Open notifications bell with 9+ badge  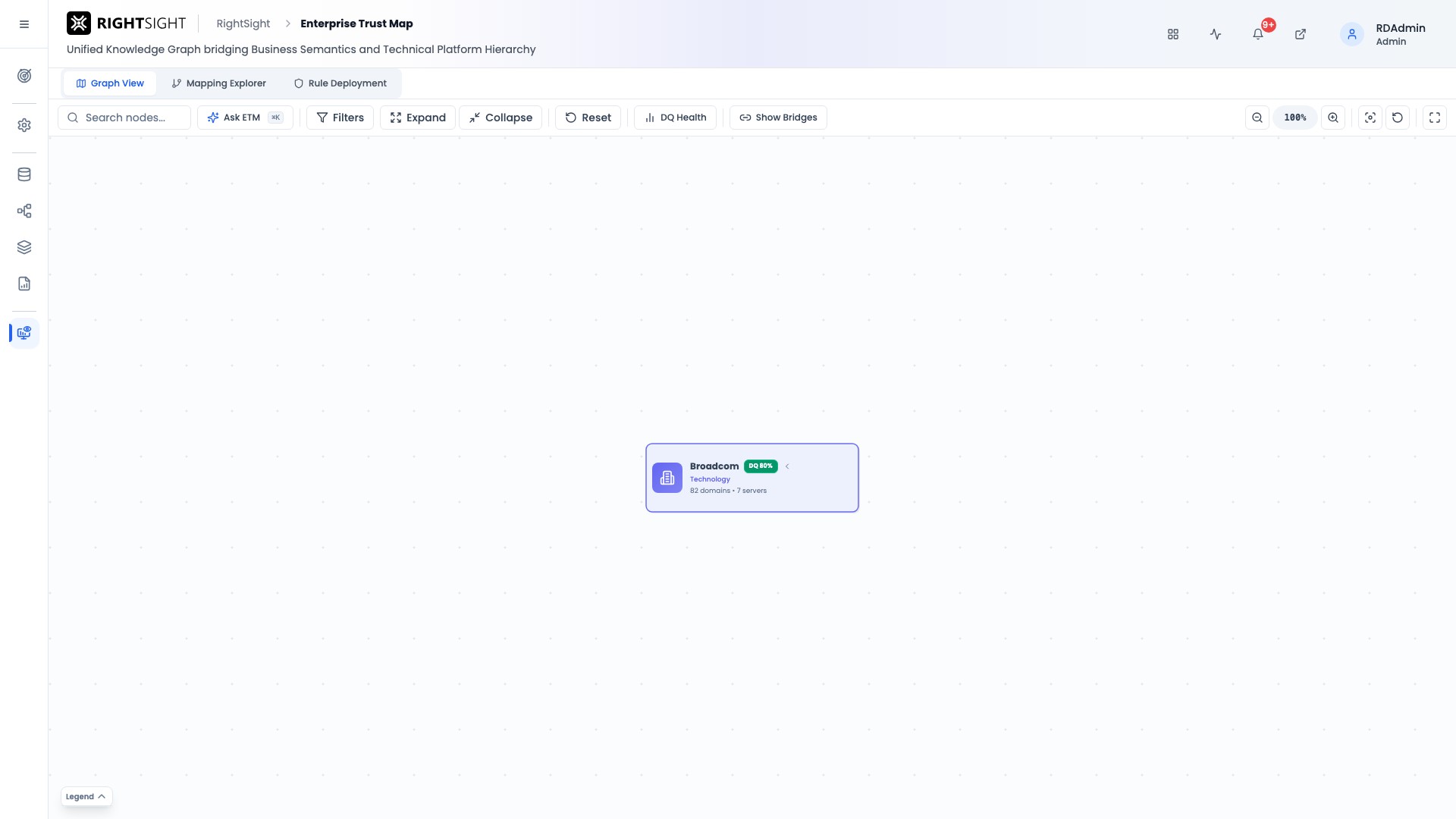[1258, 34]
